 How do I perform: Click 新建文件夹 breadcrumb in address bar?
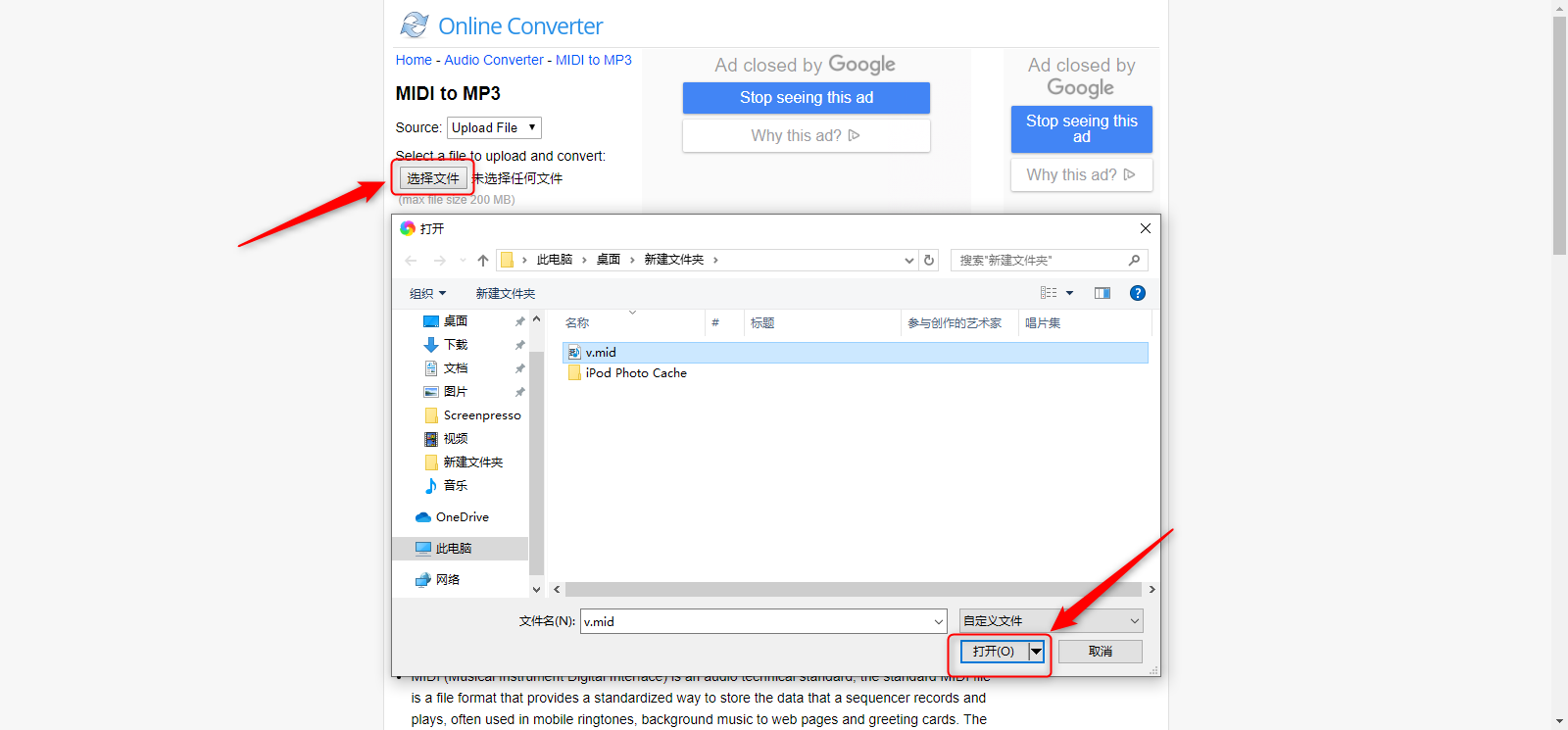pyautogui.click(x=674, y=260)
